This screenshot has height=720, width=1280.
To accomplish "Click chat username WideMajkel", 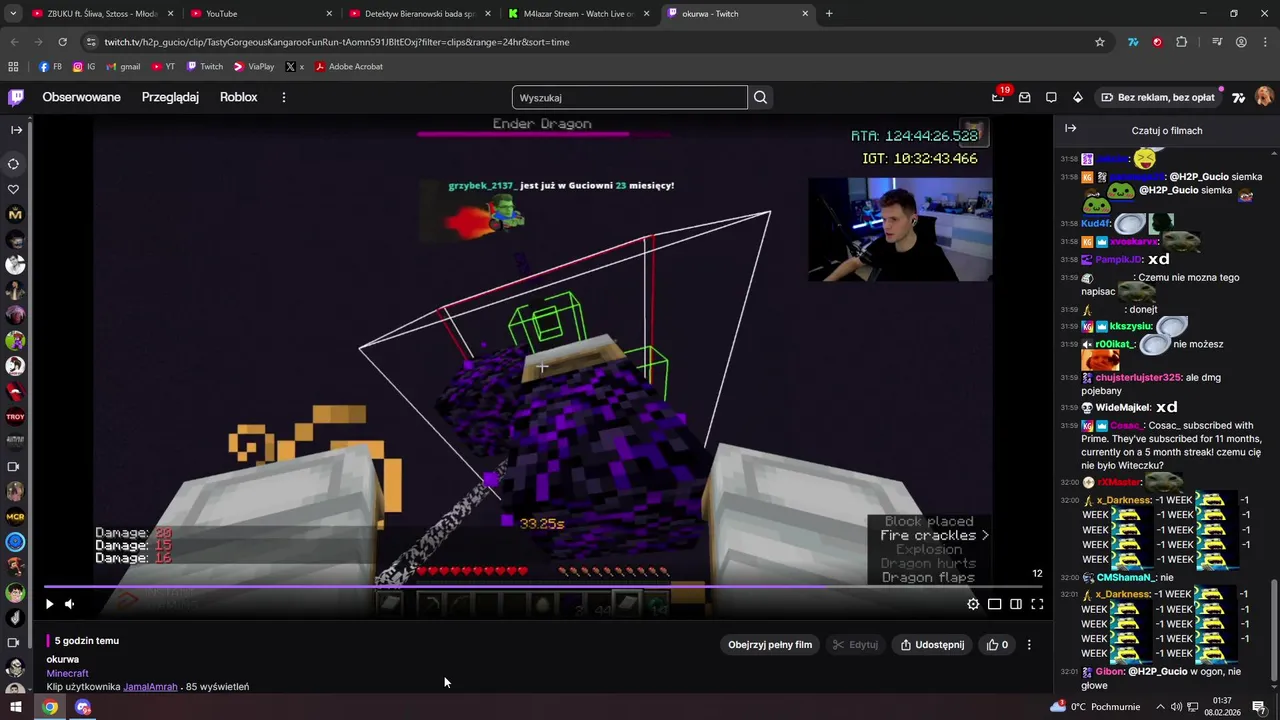I will pos(1122,408).
